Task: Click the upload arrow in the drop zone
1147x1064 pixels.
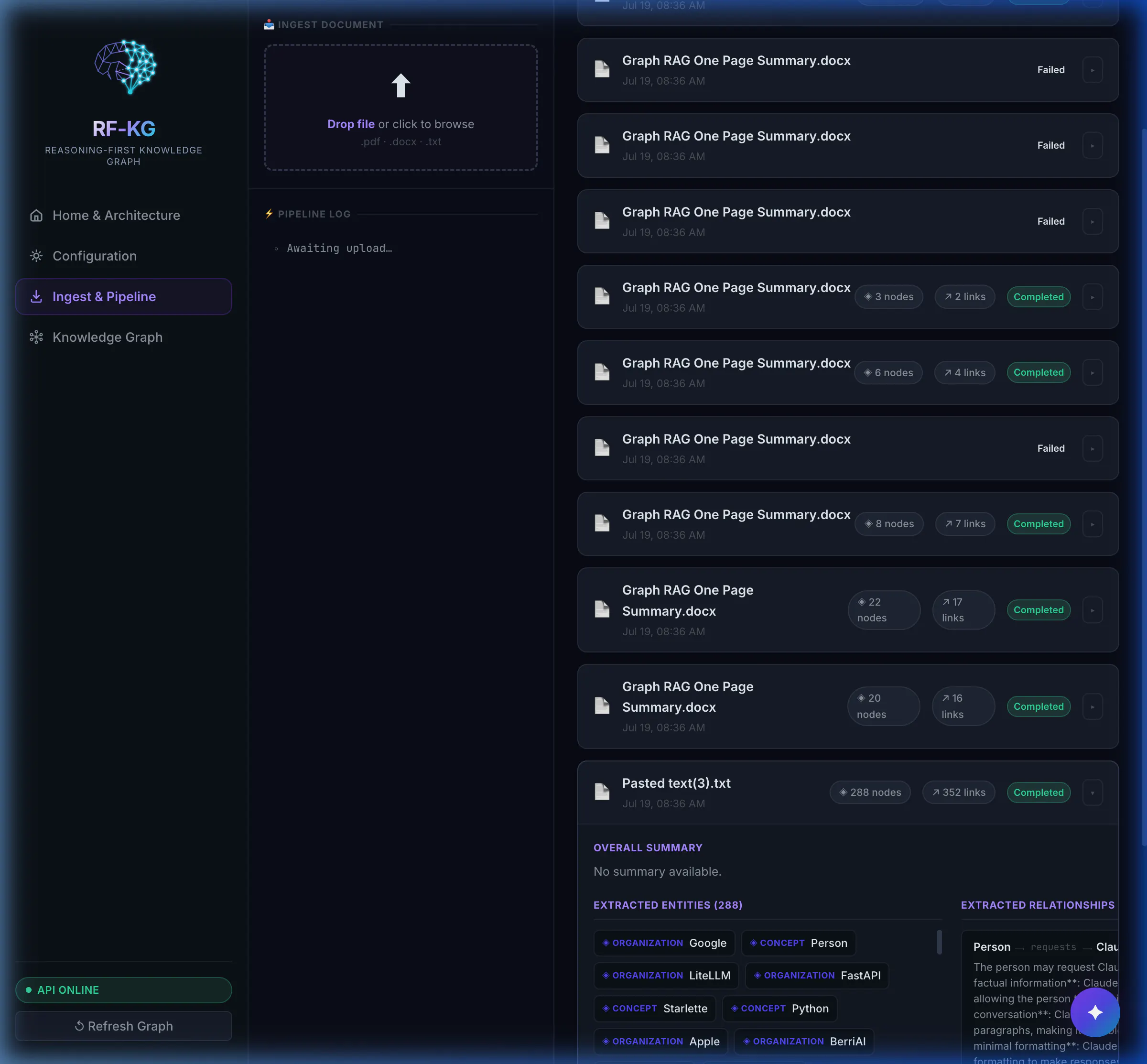Action: [401, 86]
